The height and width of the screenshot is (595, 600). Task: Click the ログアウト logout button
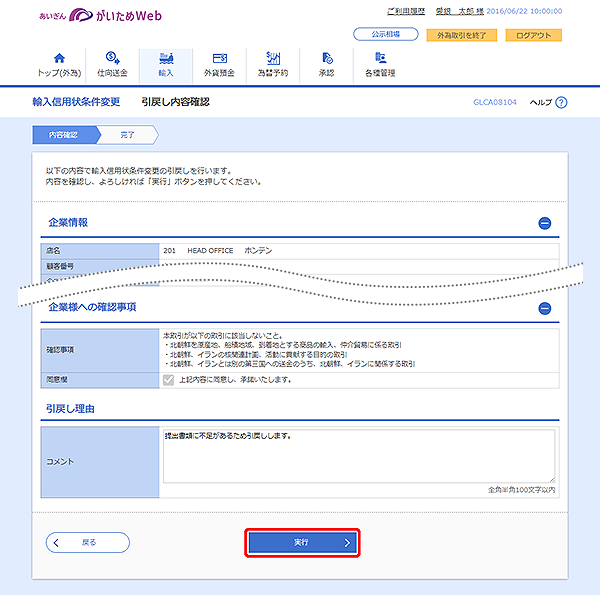(x=533, y=35)
